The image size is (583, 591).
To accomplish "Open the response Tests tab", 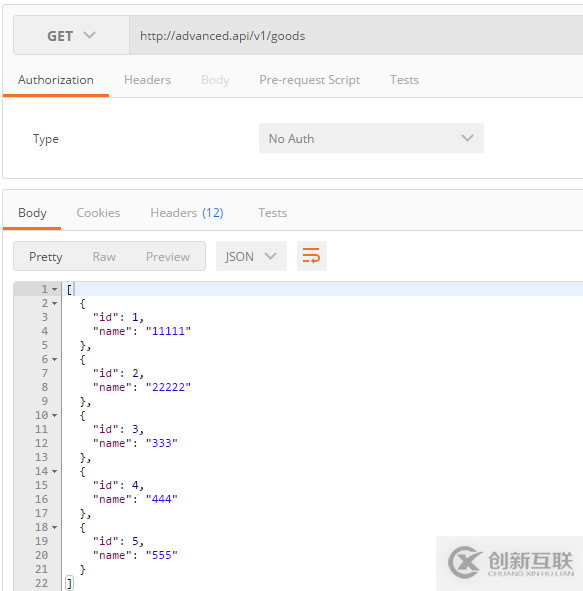I will 272,213.
